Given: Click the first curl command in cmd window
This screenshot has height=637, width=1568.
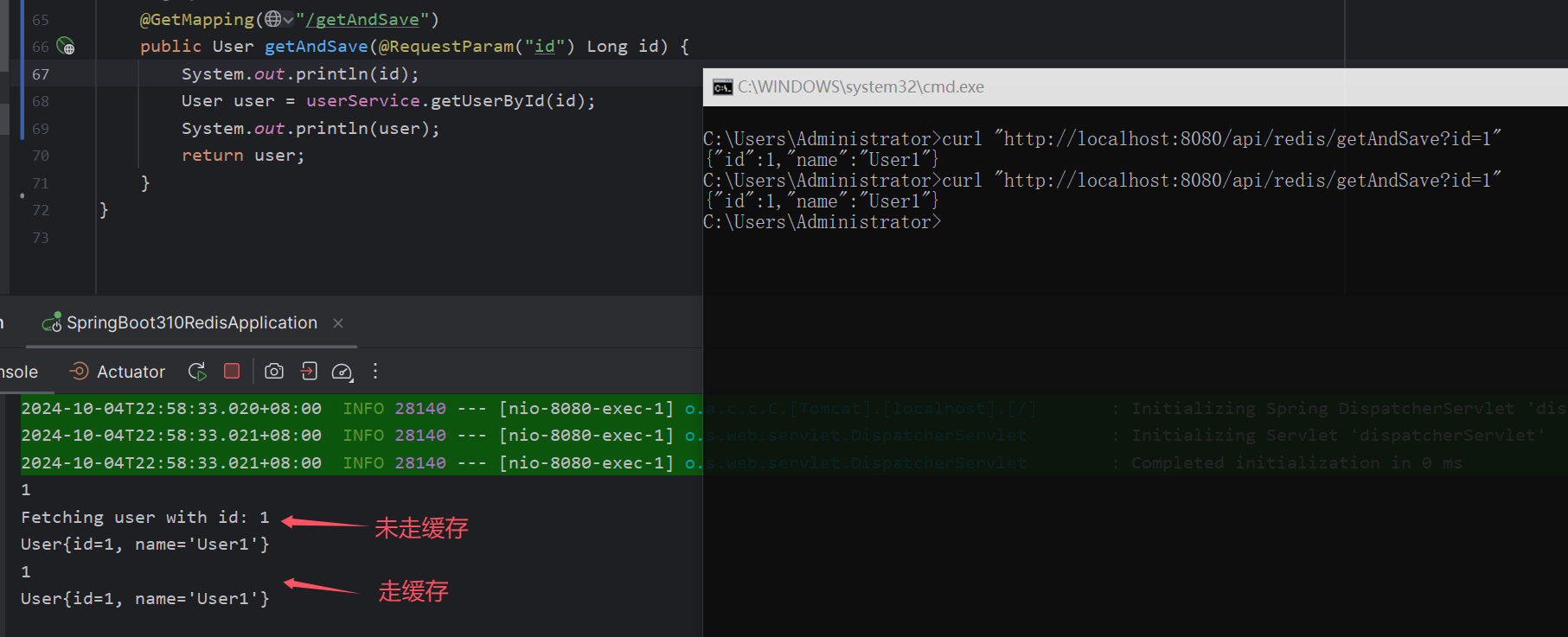Looking at the screenshot, I should coord(1222,138).
